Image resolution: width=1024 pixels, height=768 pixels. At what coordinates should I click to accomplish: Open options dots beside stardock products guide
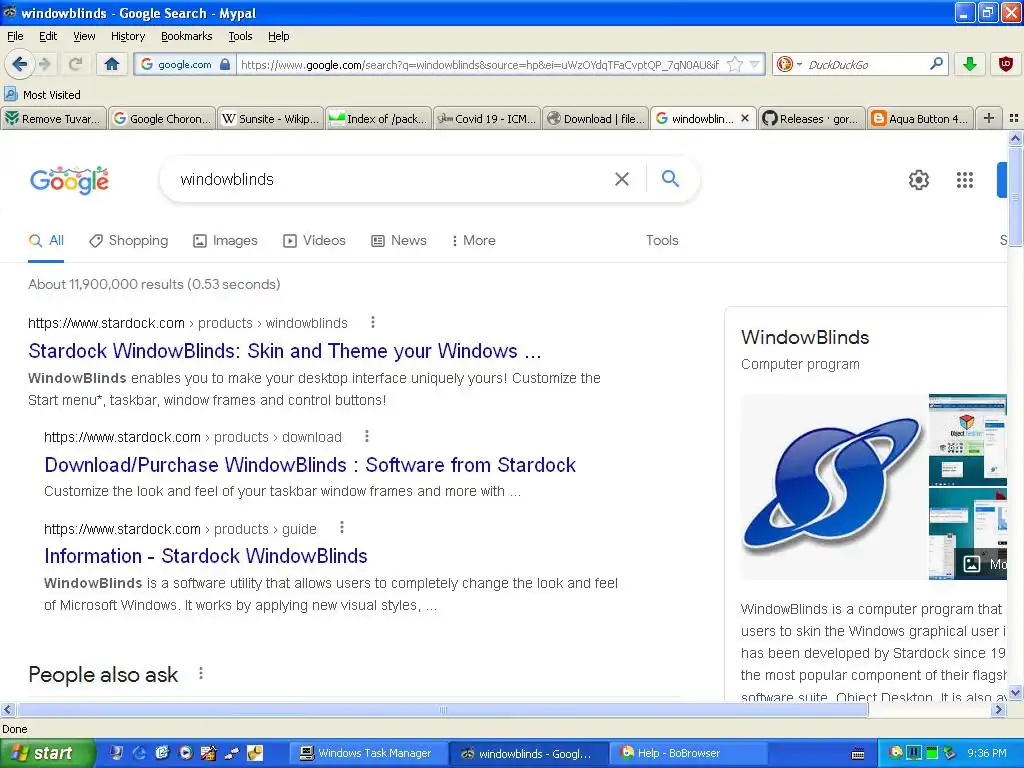(x=342, y=527)
